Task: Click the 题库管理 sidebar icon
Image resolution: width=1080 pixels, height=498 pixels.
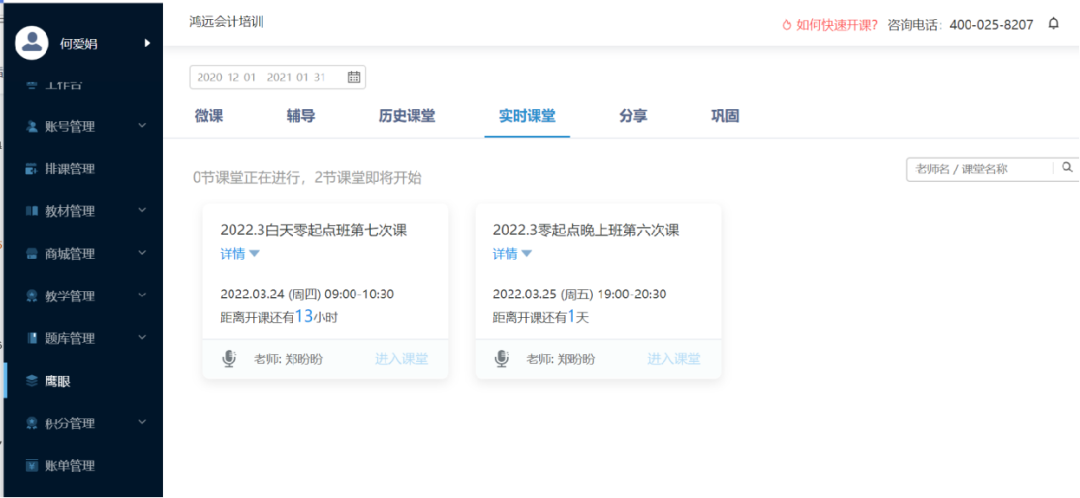Action: (x=31, y=338)
